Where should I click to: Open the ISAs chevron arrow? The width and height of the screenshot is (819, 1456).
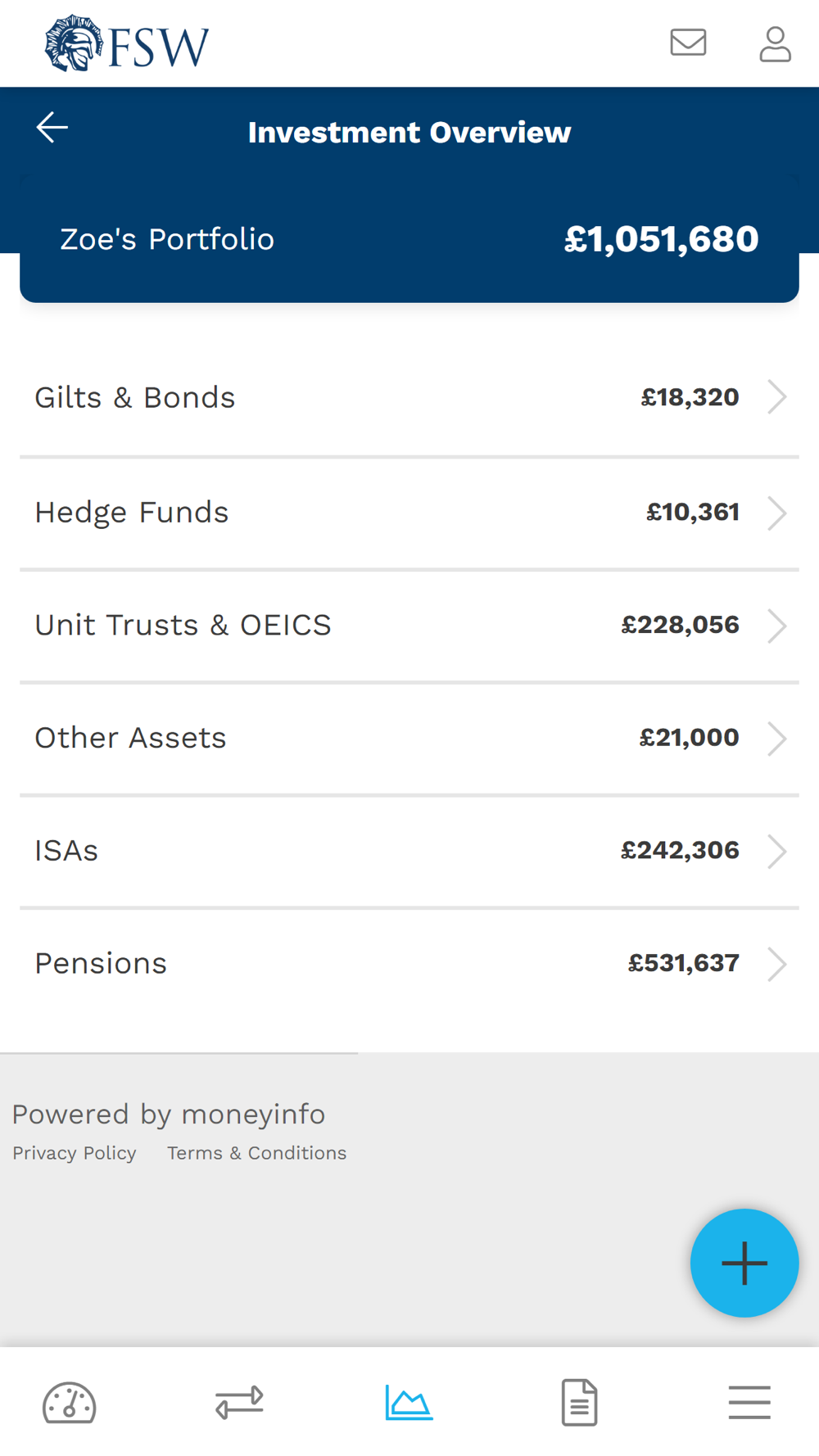pyautogui.click(x=776, y=851)
